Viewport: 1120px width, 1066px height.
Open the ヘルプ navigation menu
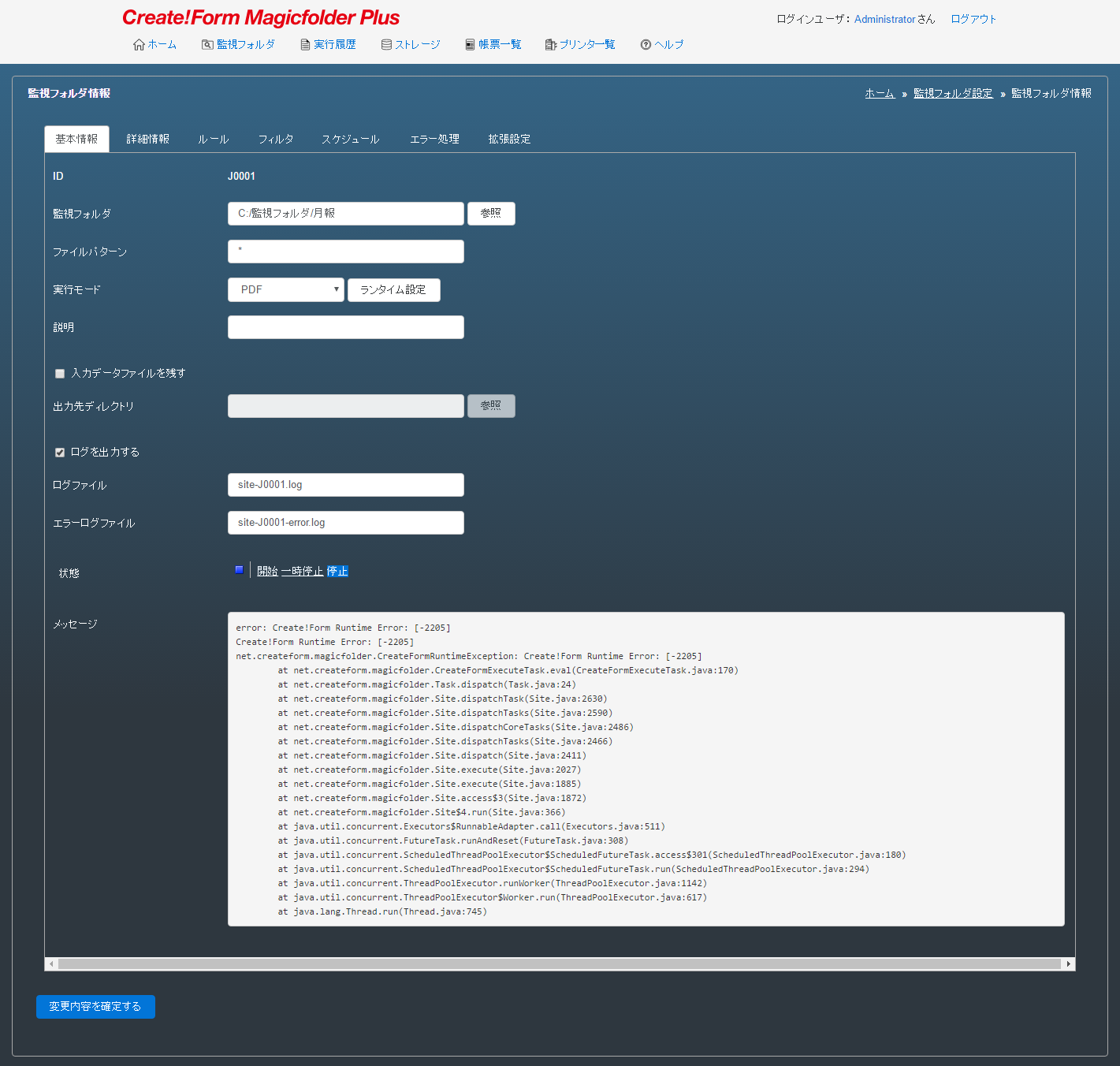pos(662,45)
